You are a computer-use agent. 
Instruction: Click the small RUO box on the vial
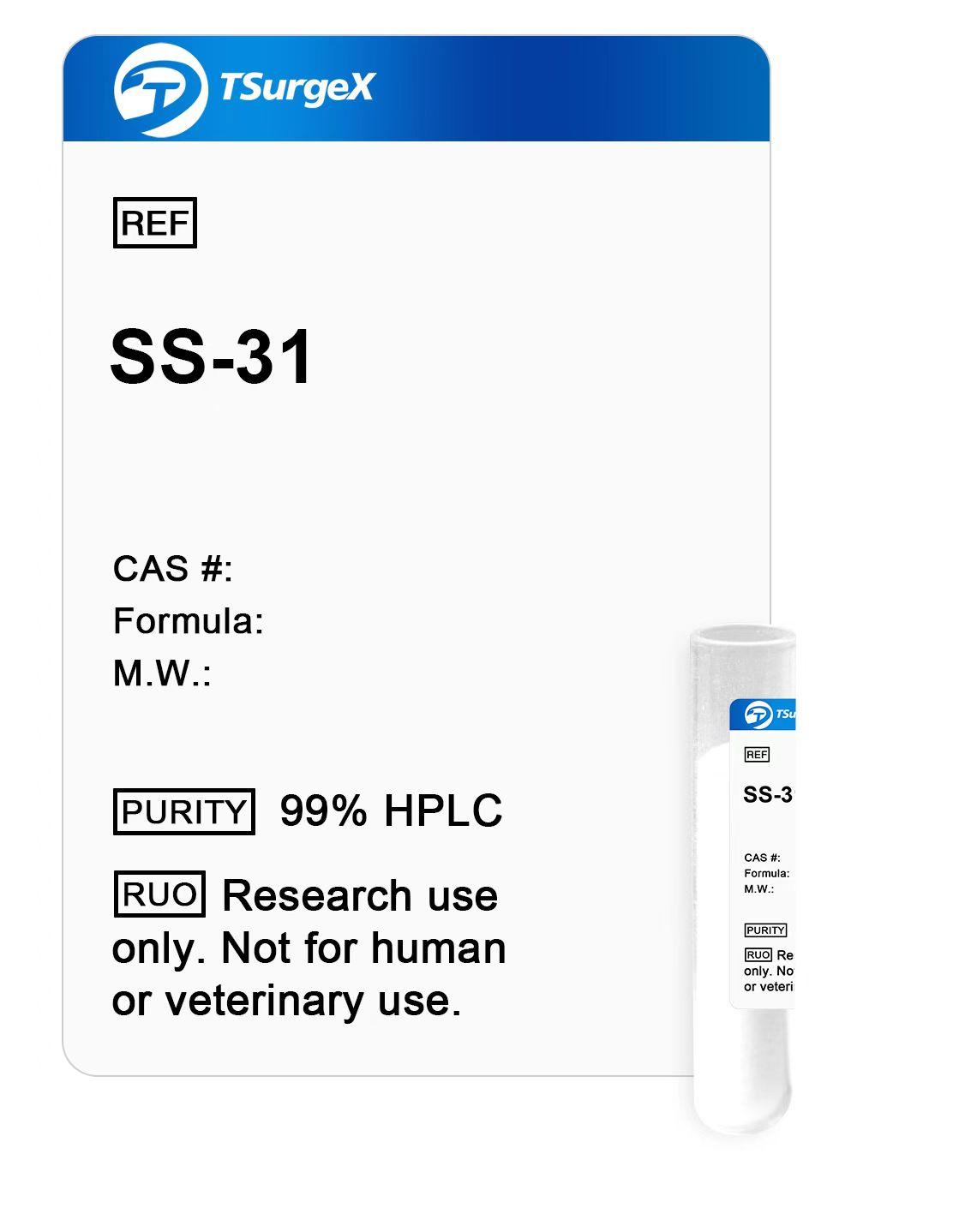[x=758, y=954]
